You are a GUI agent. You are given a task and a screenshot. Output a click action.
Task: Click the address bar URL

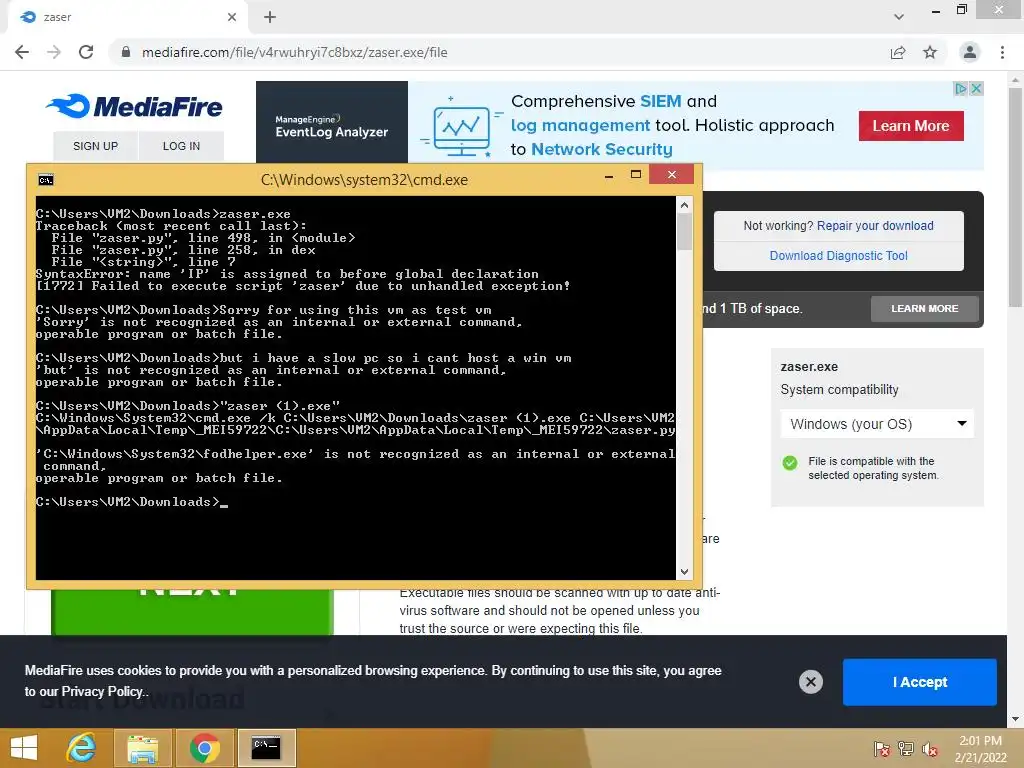click(x=295, y=52)
